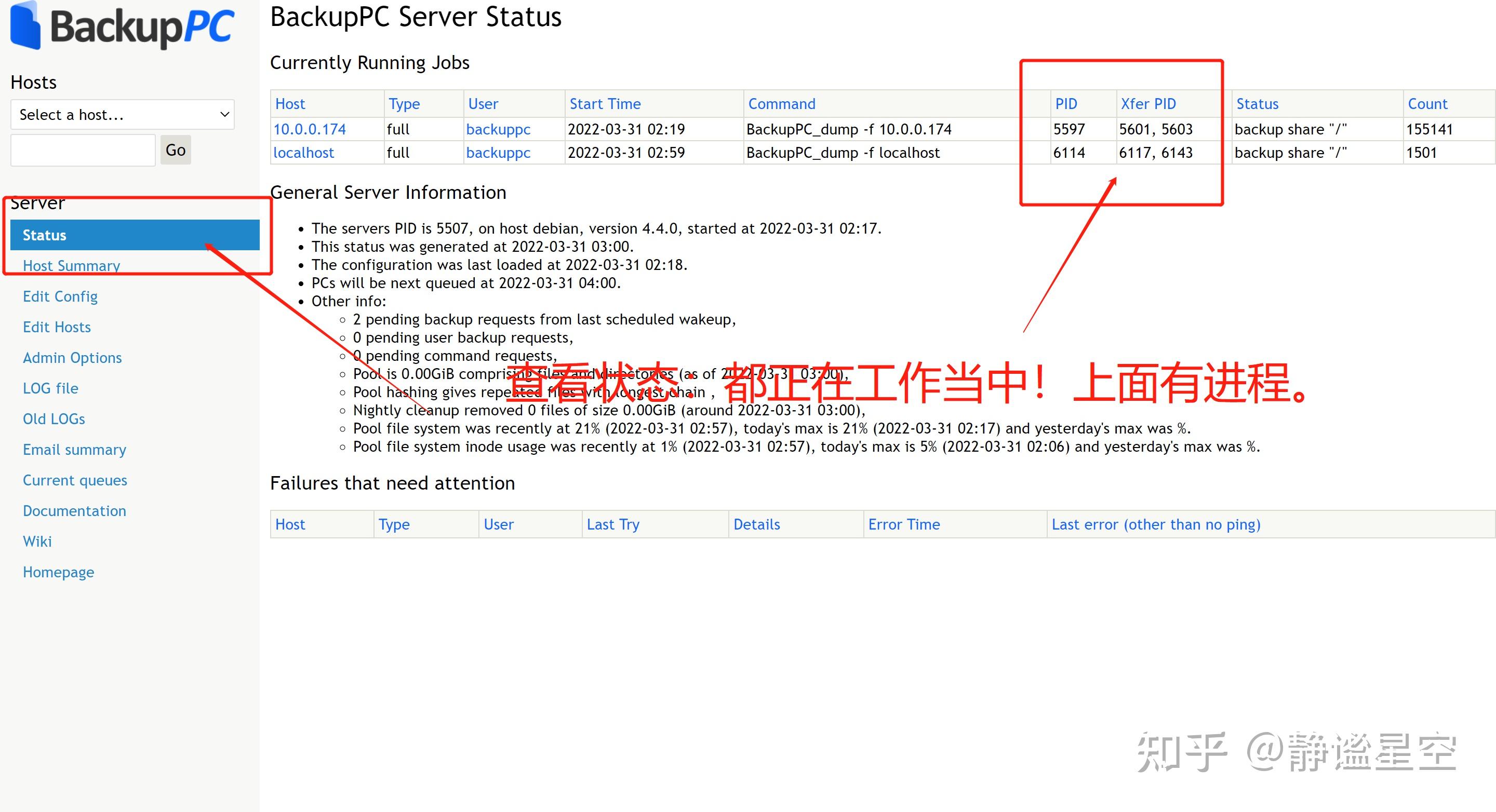This screenshot has height=812, width=1496.
Task: Open the localhost host link
Action: 304,153
